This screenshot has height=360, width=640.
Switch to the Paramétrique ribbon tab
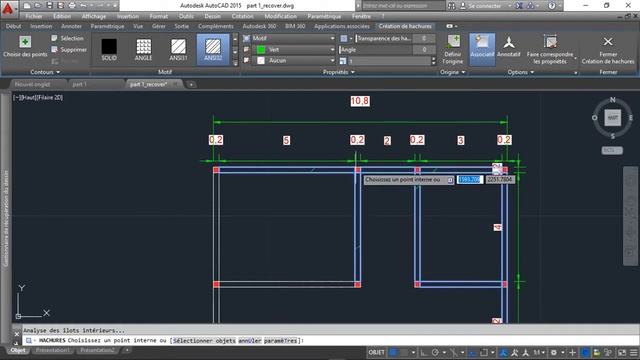[x=107, y=26]
